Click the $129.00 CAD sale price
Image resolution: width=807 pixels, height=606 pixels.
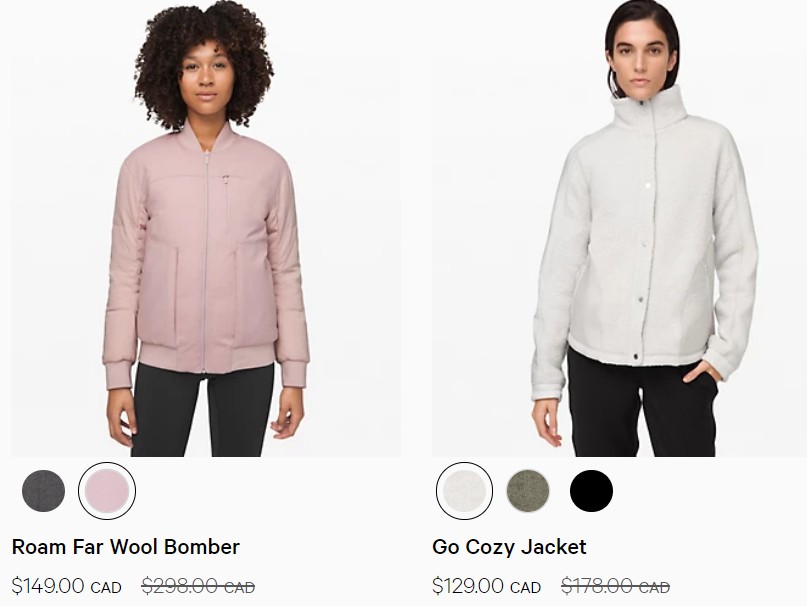point(486,586)
